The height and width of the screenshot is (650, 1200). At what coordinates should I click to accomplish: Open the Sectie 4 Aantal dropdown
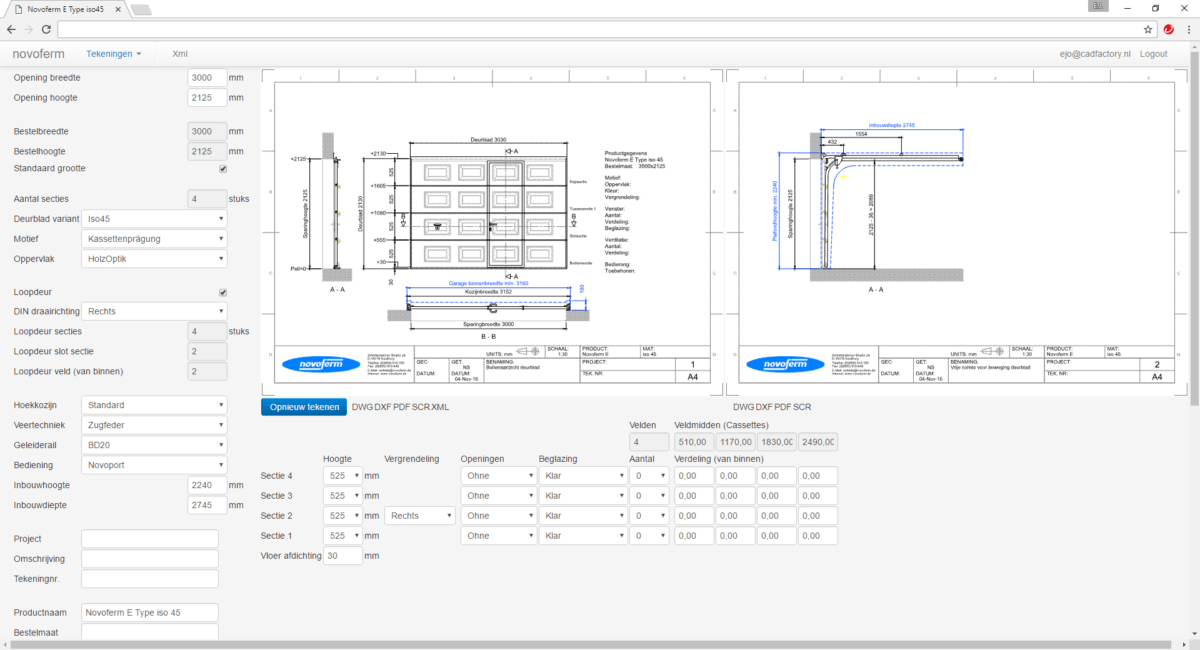649,476
